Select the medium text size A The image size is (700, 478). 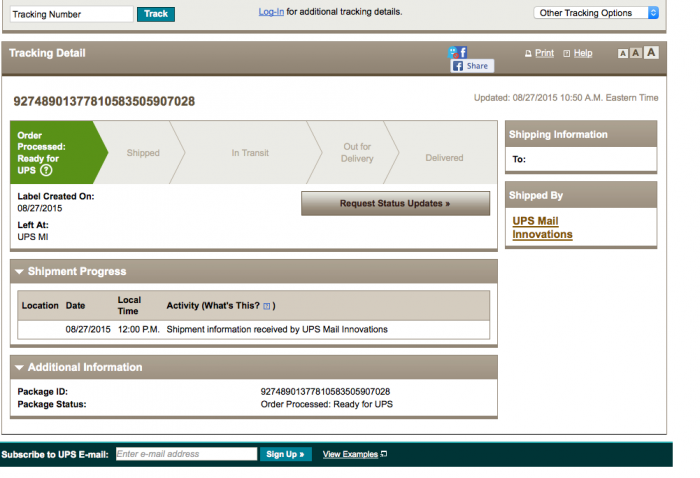coord(636,53)
